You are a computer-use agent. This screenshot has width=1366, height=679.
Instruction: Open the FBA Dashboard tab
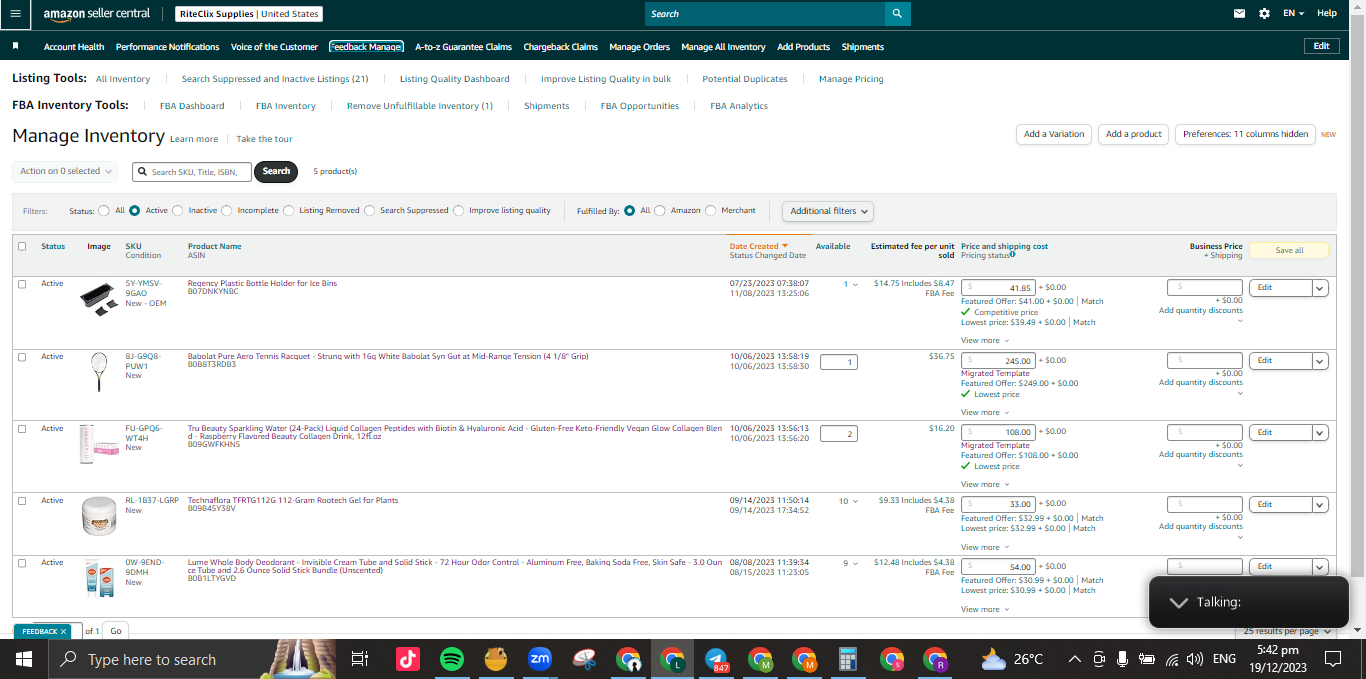point(192,106)
